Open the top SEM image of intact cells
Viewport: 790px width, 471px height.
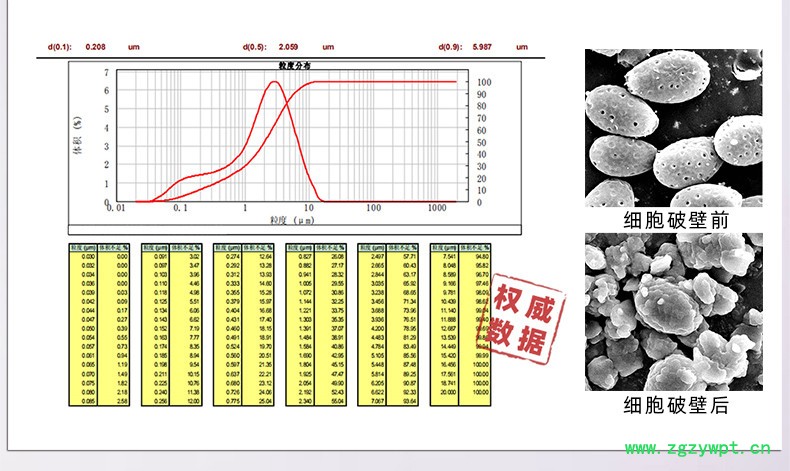(673, 127)
